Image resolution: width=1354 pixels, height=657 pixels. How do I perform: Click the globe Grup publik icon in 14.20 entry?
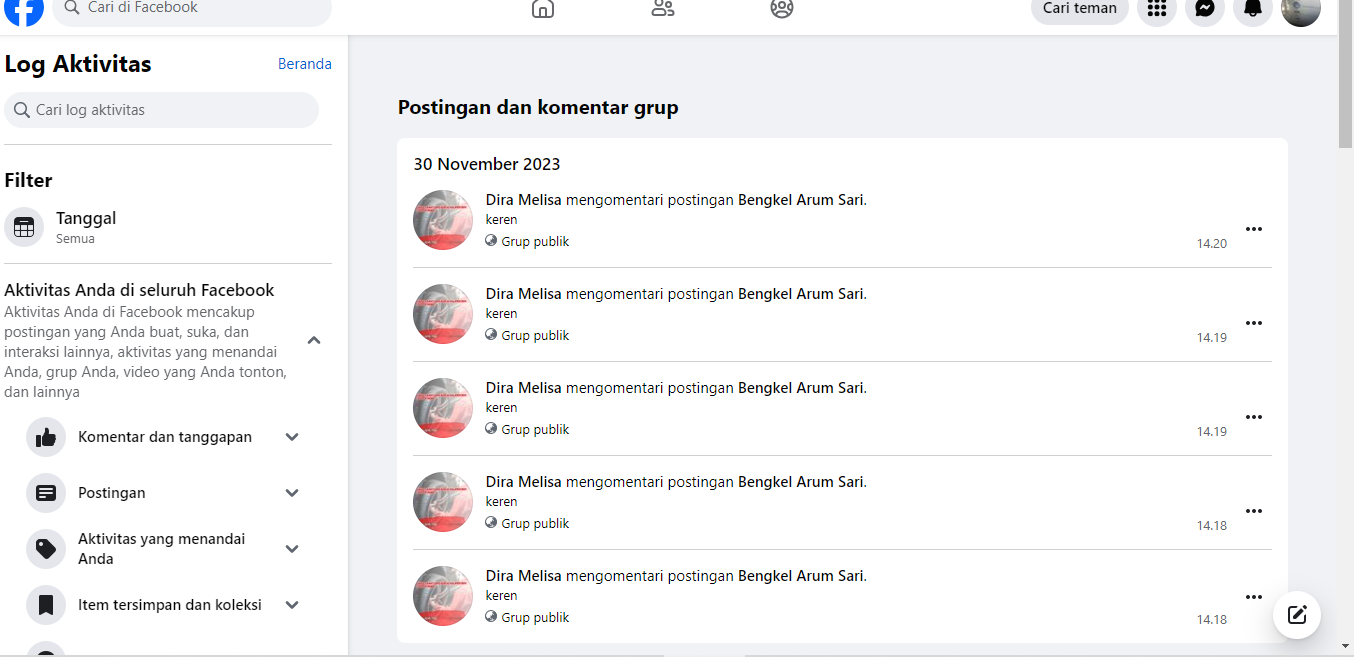click(x=491, y=241)
